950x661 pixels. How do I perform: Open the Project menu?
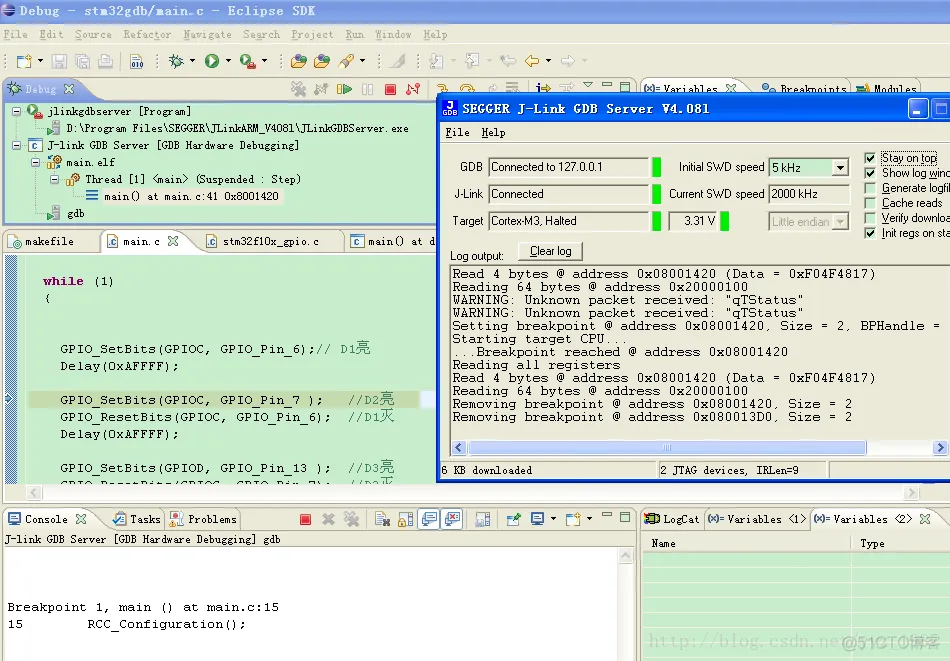[x=312, y=35]
